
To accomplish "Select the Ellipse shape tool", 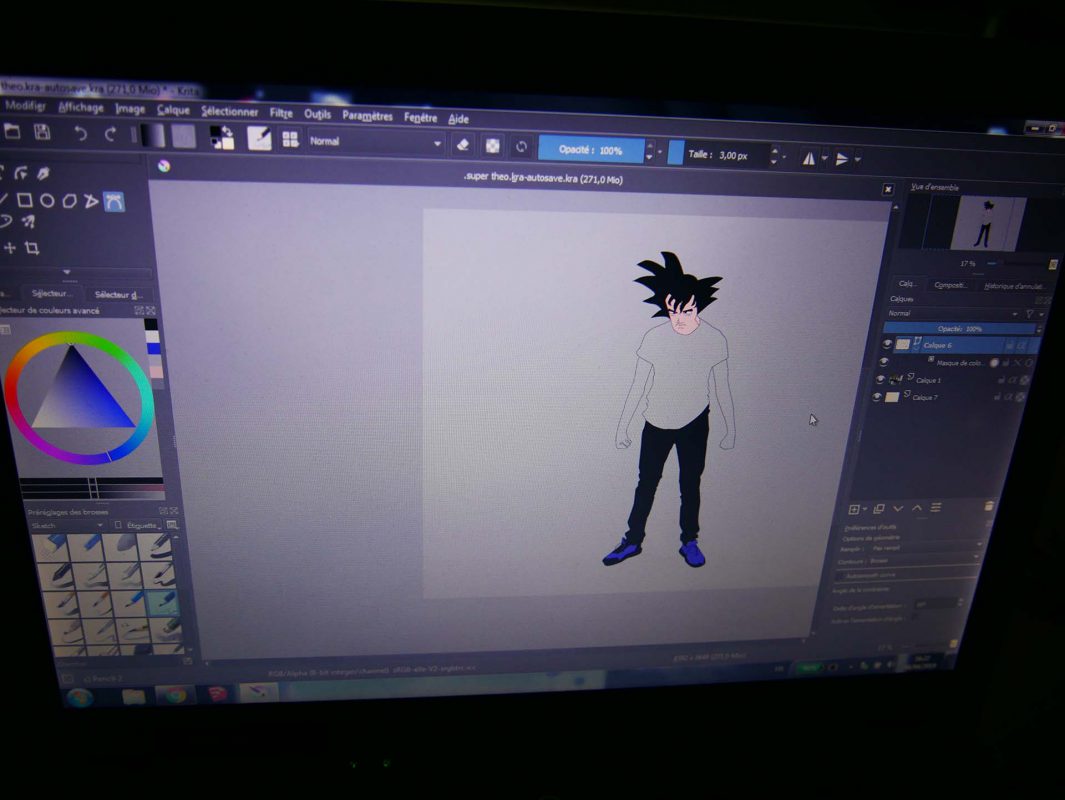I will tap(47, 200).
